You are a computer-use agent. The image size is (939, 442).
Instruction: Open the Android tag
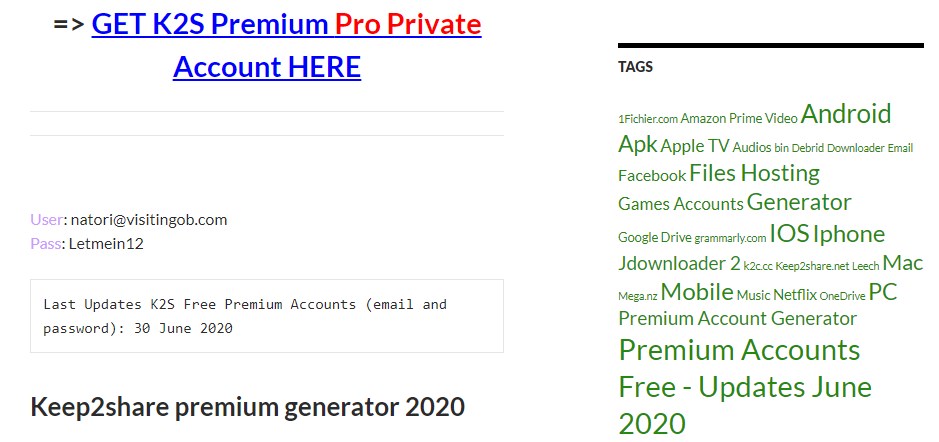click(x=846, y=113)
